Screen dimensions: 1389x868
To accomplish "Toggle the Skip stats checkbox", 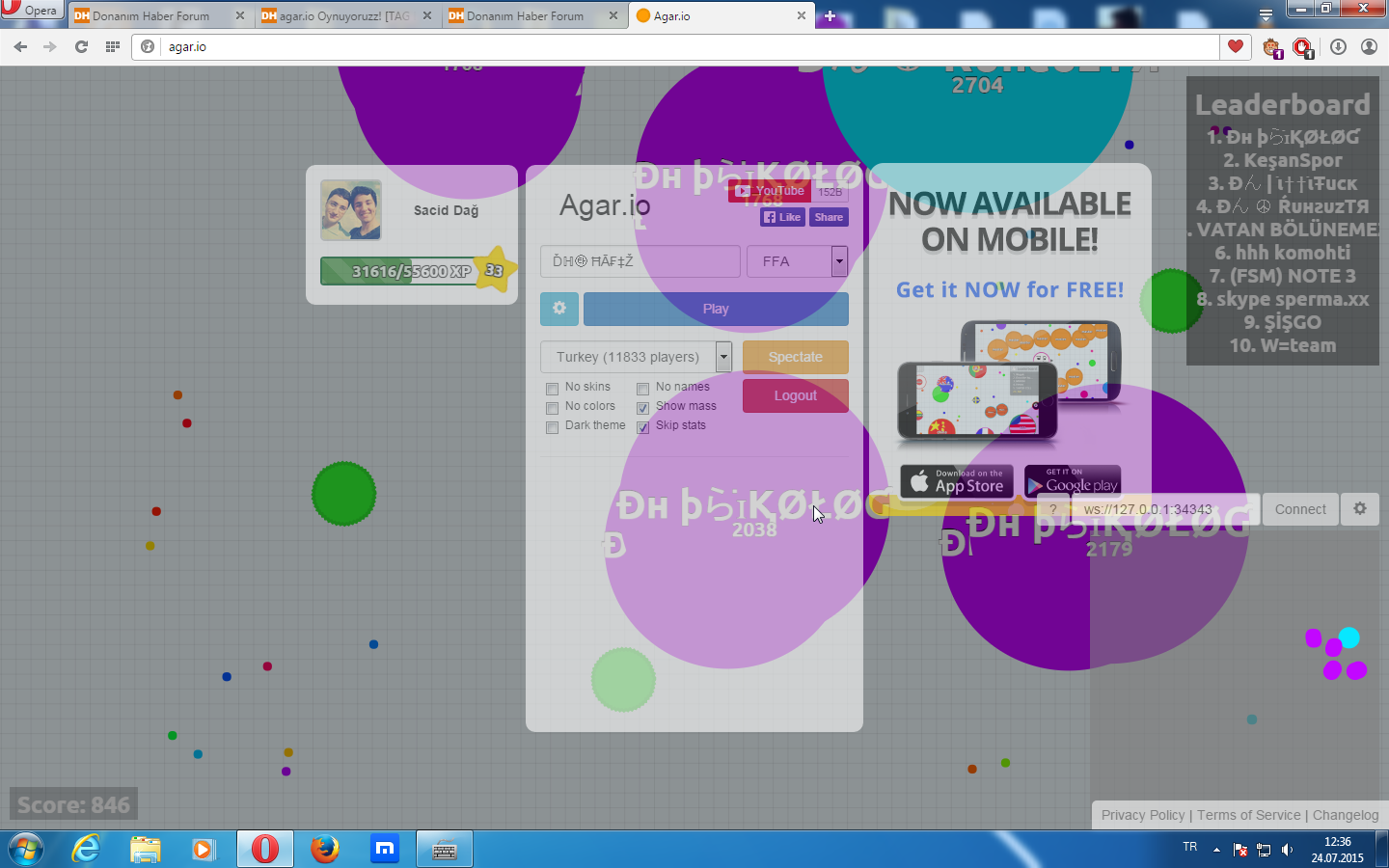I will pyautogui.click(x=643, y=427).
